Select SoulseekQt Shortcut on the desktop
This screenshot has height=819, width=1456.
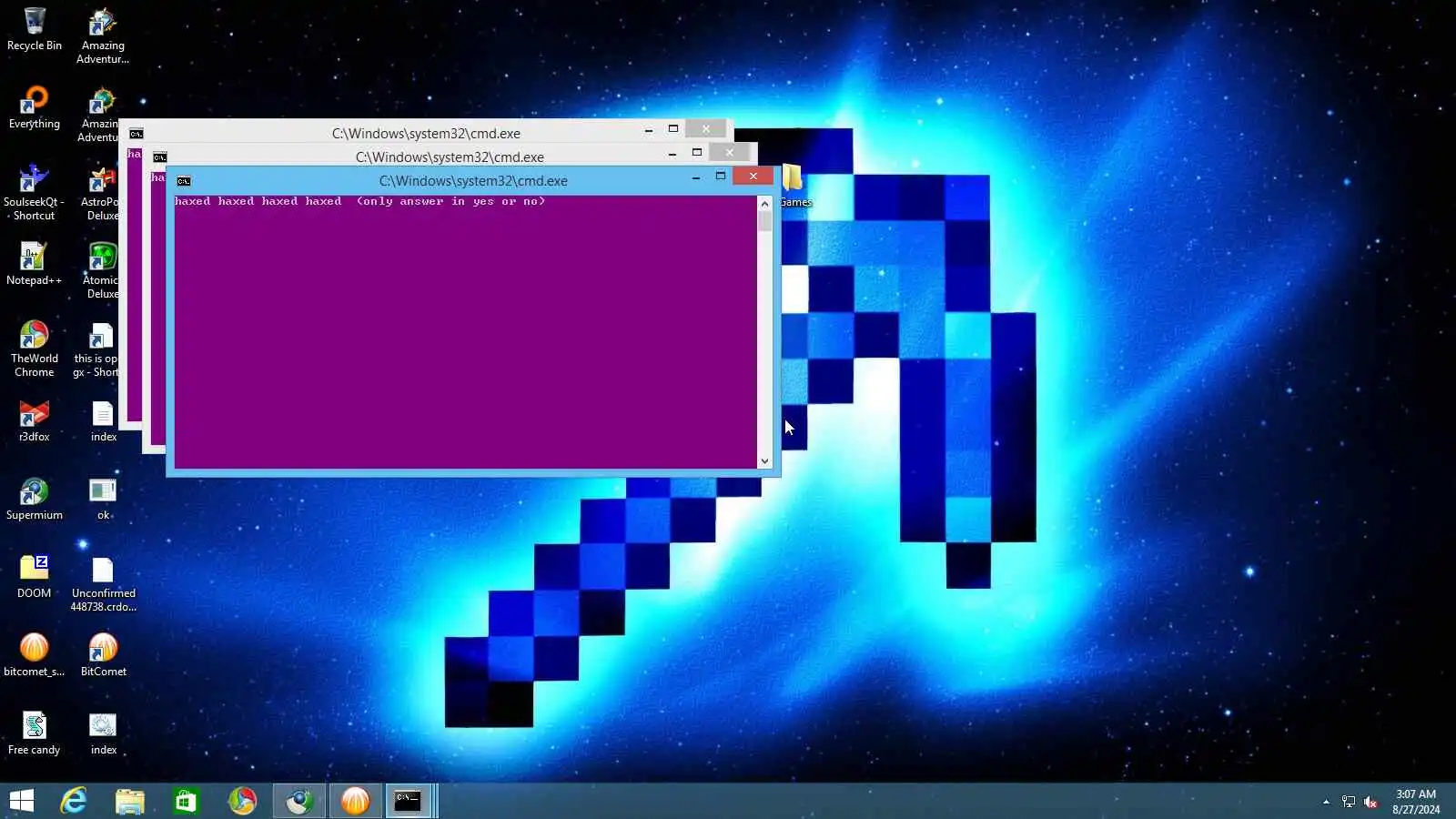pos(35,192)
